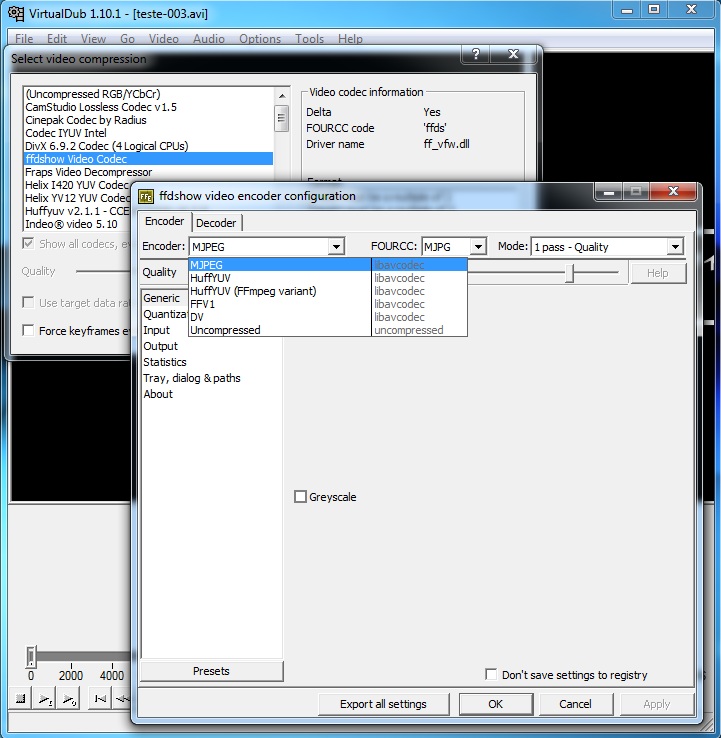Switch to the Encoder tab
721x738 pixels.
coord(164,221)
